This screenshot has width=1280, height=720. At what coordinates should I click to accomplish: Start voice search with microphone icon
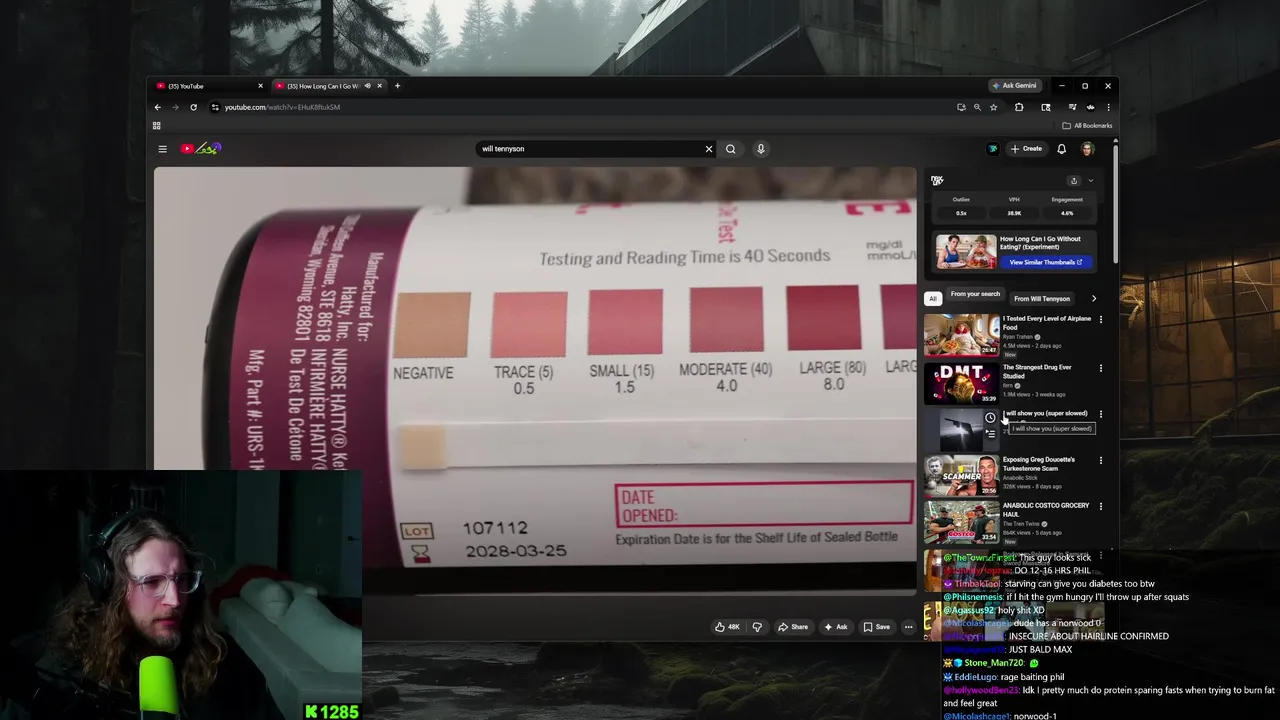pyautogui.click(x=761, y=149)
